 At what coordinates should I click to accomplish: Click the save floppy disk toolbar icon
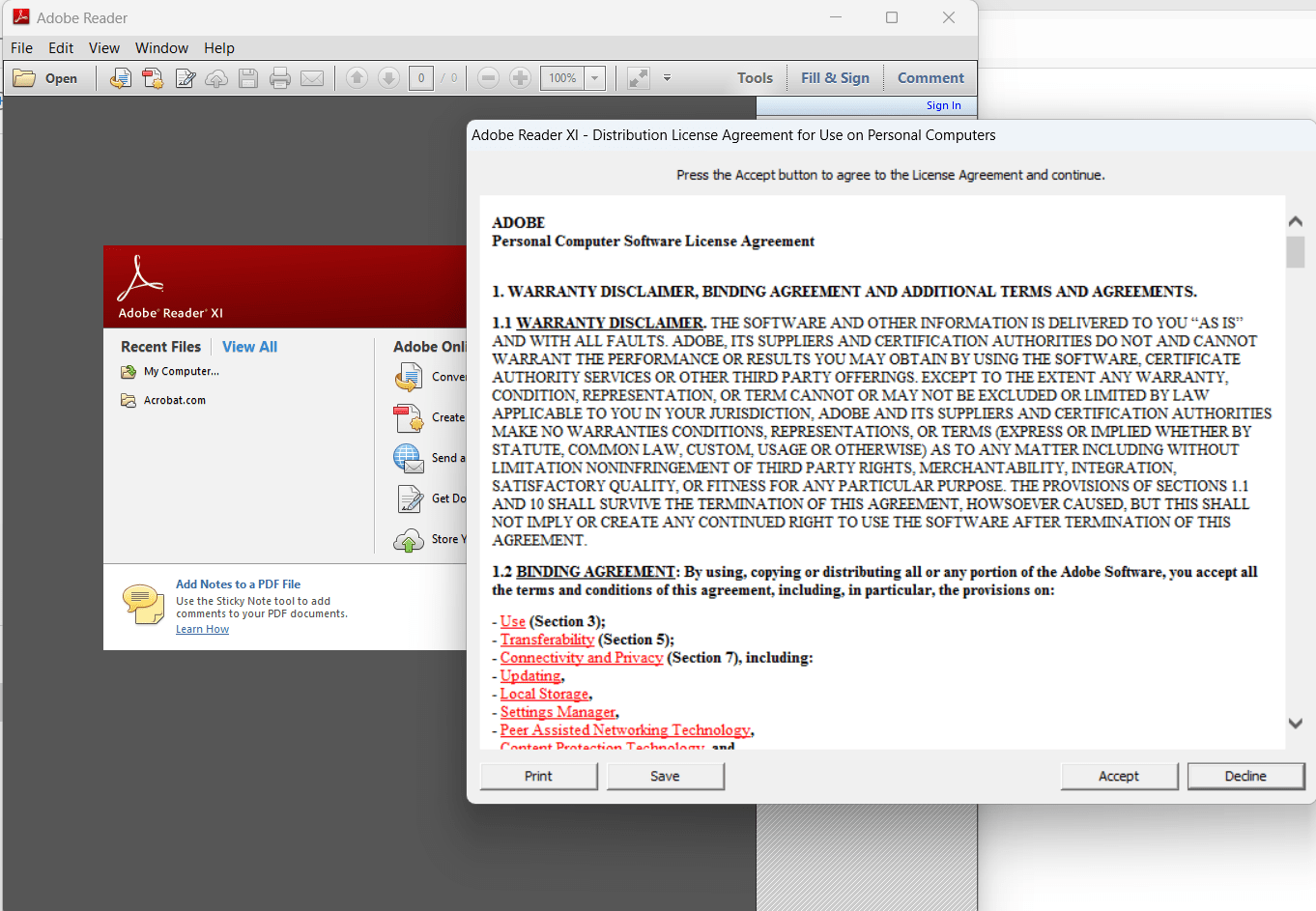[x=248, y=78]
